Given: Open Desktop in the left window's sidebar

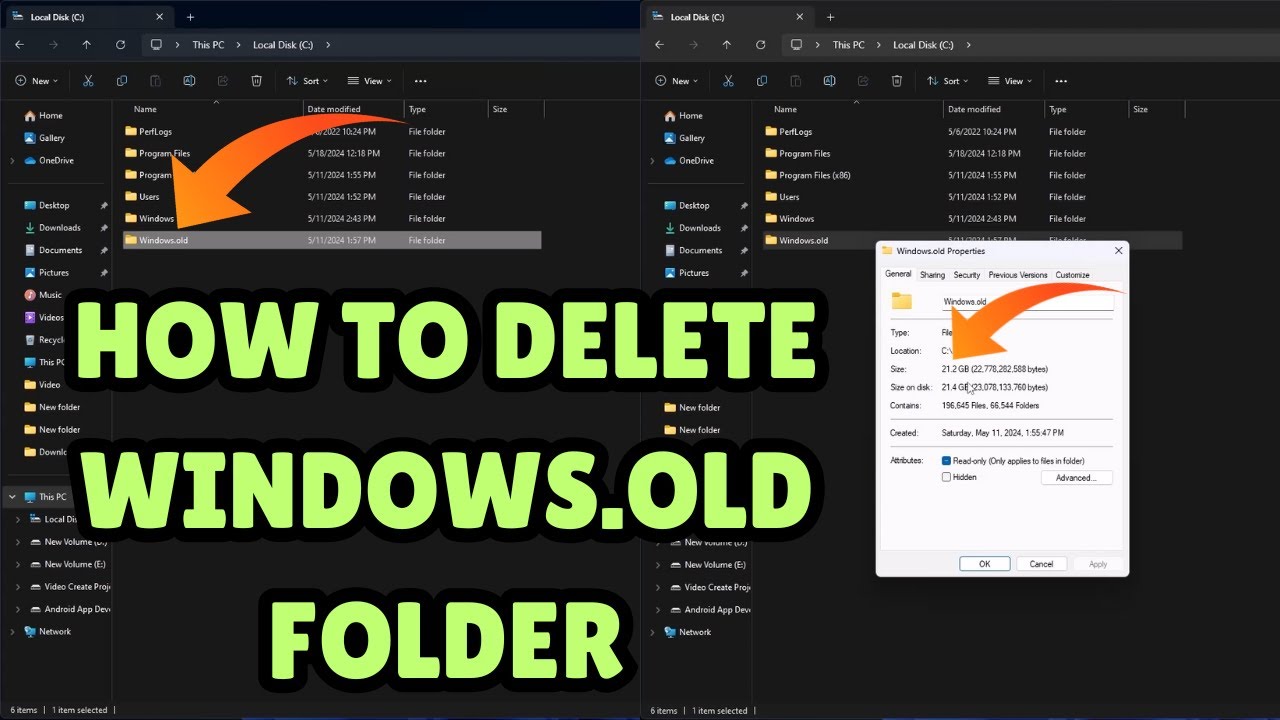Looking at the screenshot, I should point(46,206).
